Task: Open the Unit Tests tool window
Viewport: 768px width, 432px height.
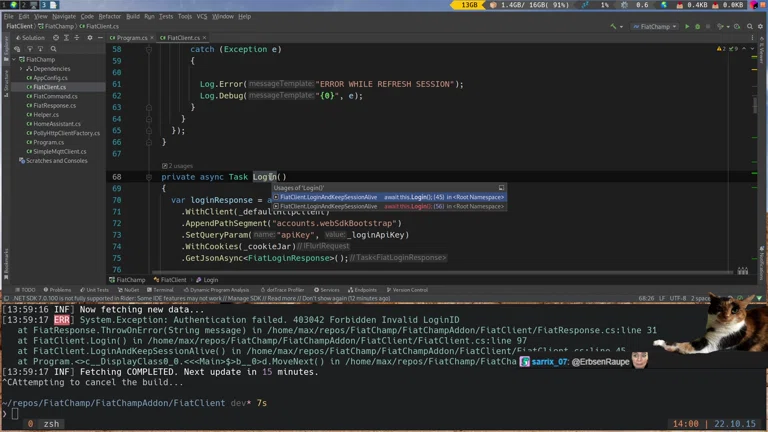Action: pyautogui.click(x=97, y=290)
